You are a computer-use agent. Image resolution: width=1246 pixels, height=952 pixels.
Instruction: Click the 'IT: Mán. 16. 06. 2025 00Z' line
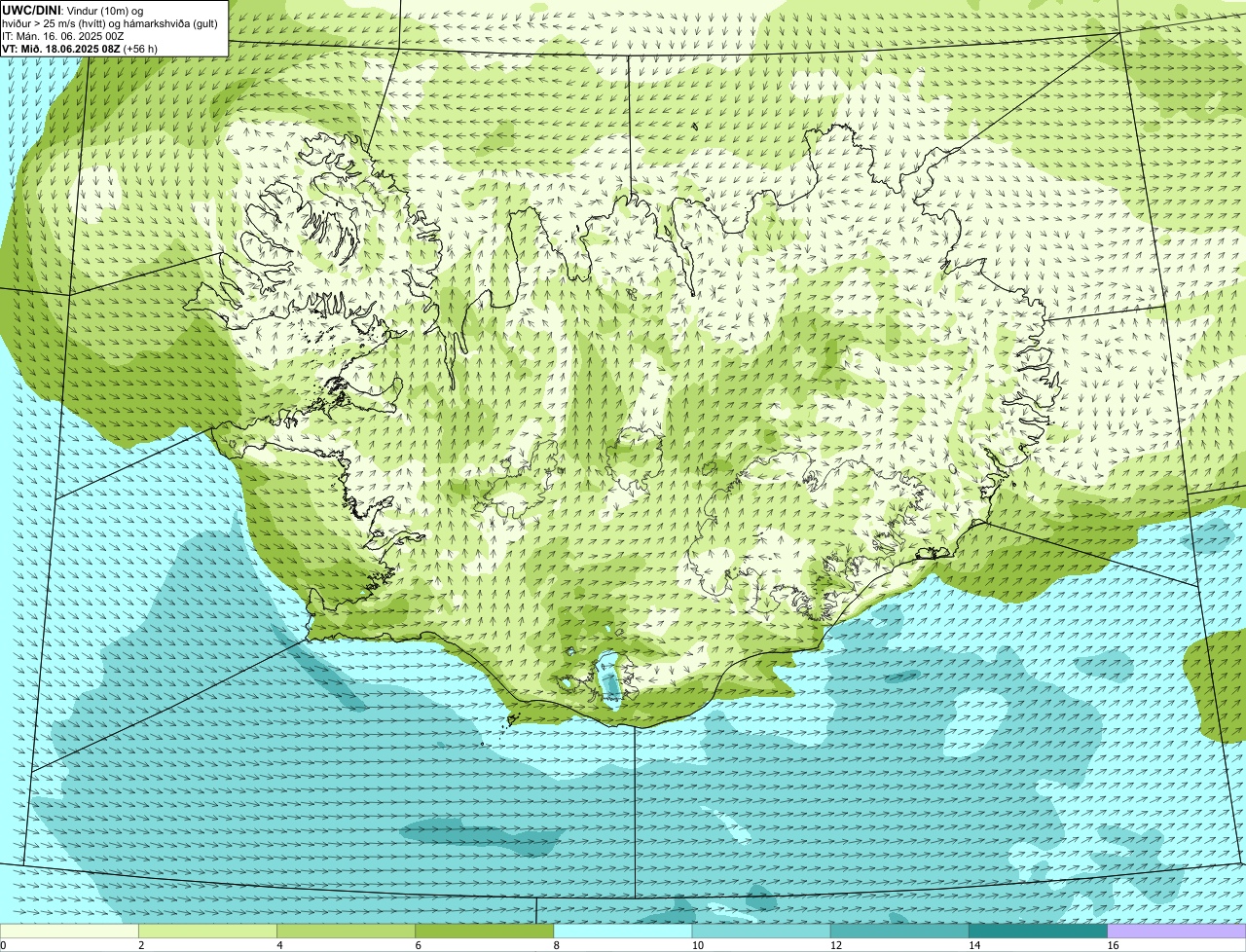[x=63, y=36]
